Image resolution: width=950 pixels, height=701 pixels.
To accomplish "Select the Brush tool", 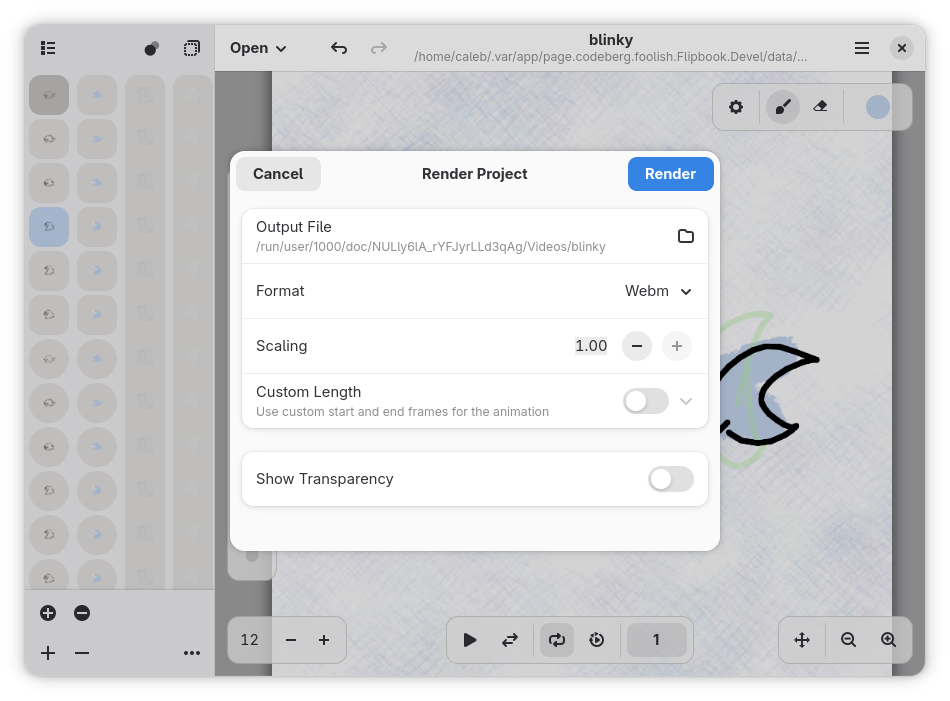I will (x=783, y=107).
